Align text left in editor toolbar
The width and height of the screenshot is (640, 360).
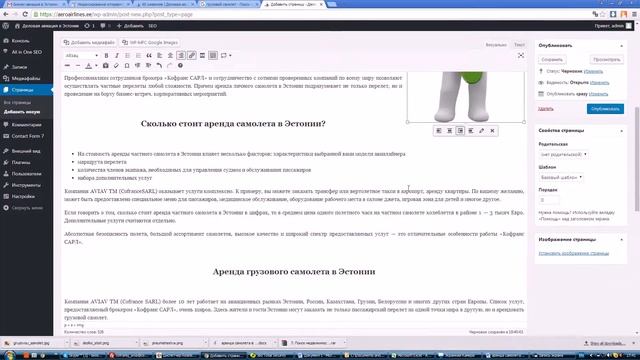click(x=160, y=56)
